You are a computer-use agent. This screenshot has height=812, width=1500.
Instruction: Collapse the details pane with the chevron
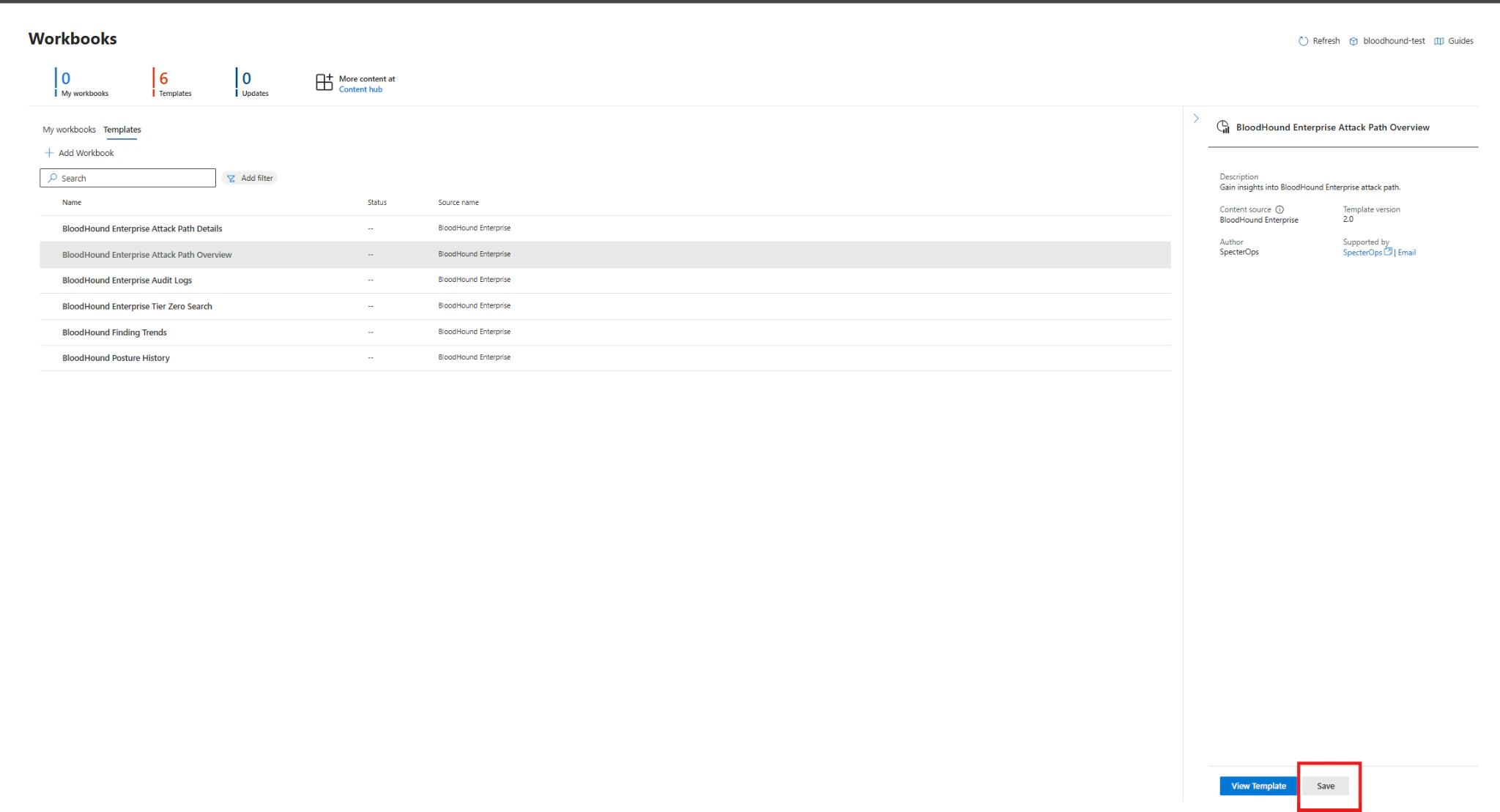pyautogui.click(x=1196, y=119)
